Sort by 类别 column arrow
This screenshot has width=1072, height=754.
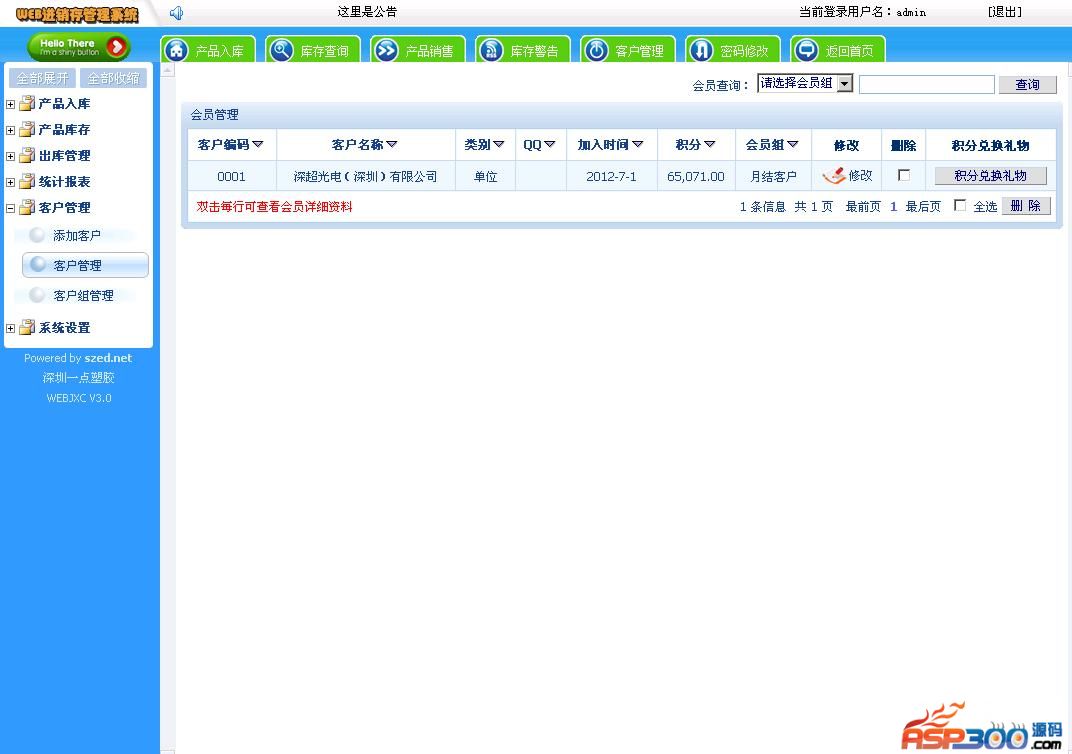coord(499,144)
